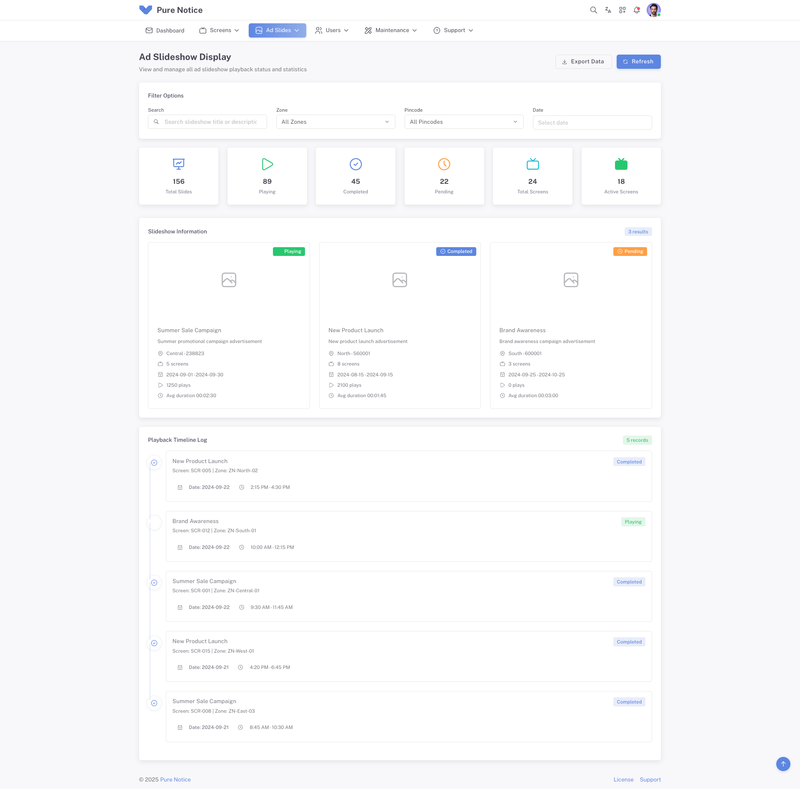800x789 pixels.
Task: Expand the Maintenance menu
Action: coord(390,31)
